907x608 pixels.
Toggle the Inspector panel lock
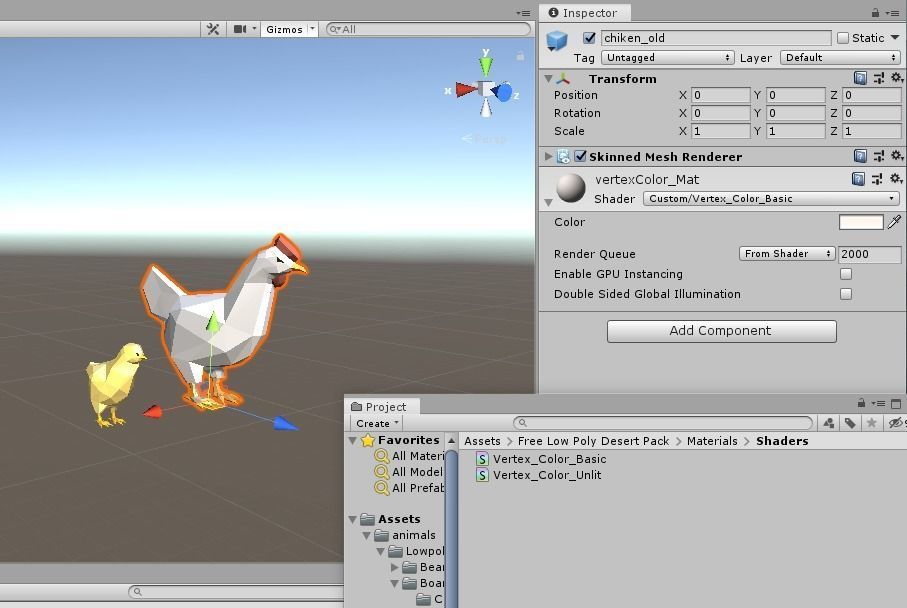[x=875, y=12]
